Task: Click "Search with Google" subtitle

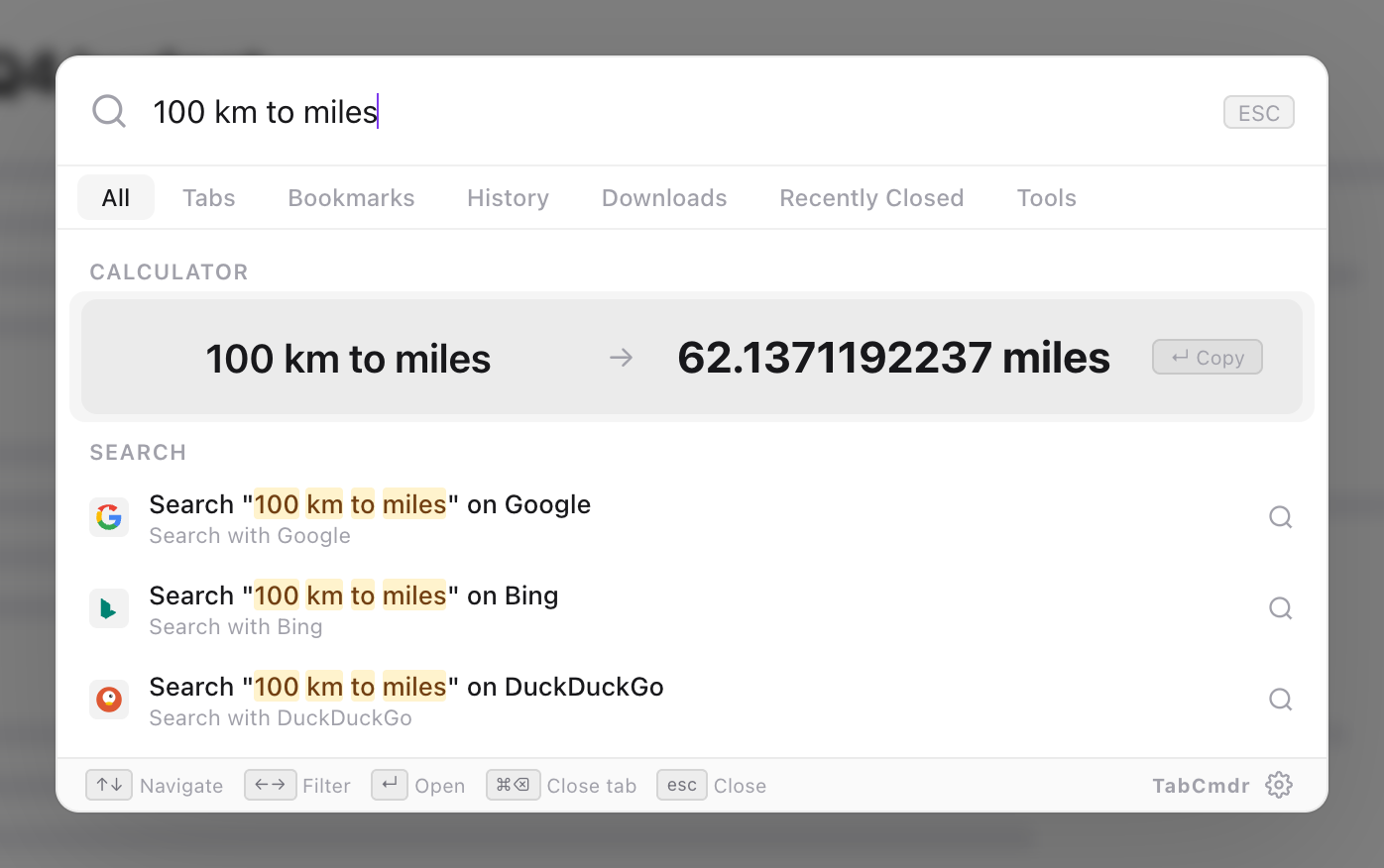Action: pyautogui.click(x=250, y=536)
